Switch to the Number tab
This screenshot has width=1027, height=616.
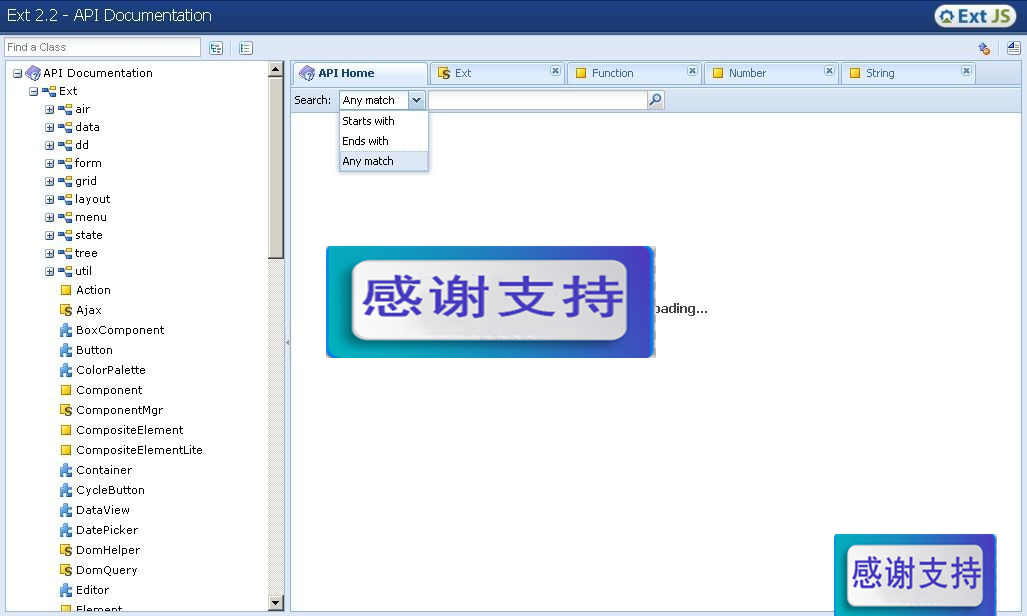[771, 73]
